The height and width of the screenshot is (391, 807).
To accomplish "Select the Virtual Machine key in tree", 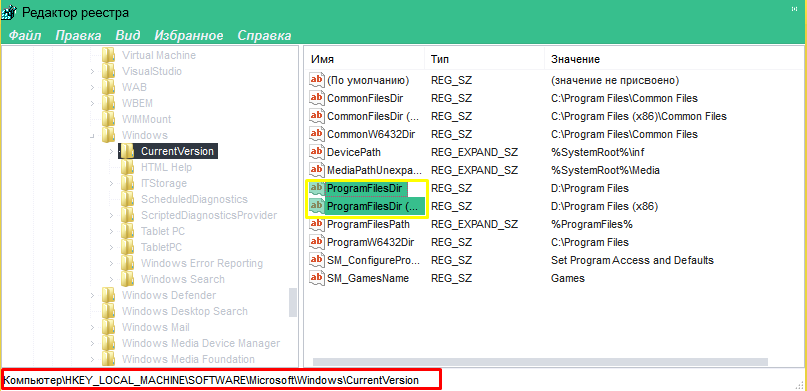I will [x=159, y=55].
